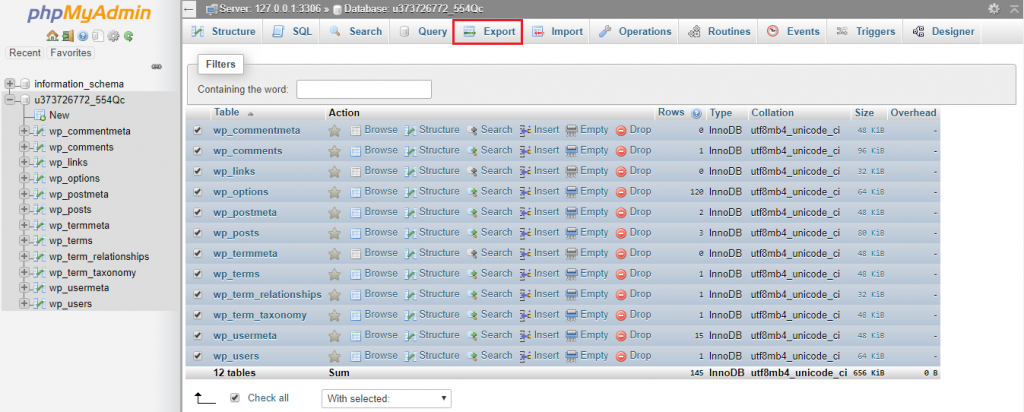Click the page settings gear at top right
The width and height of the screenshot is (1024, 412).
coord(993,8)
